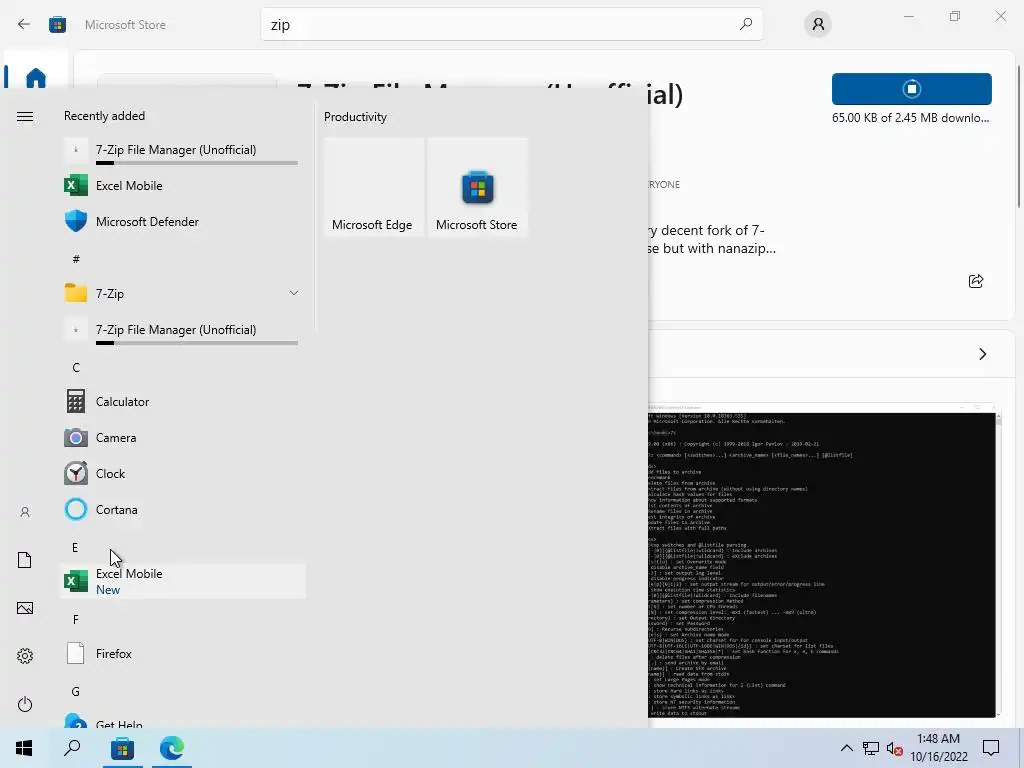The height and width of the screenshot is (768, 1024).
Task: Click the # letter index header
Action: (x=76, y=259)
